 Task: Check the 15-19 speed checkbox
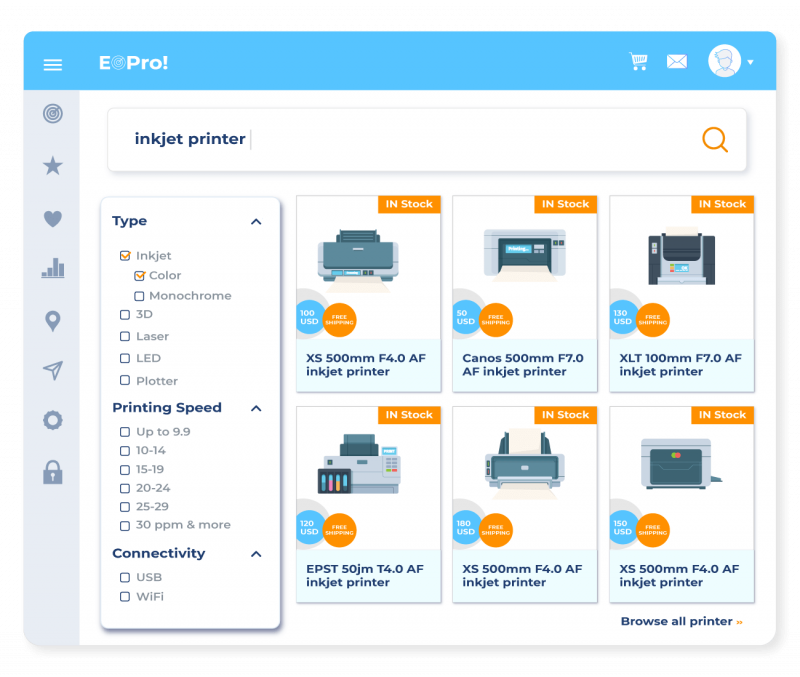[x=124, y=469]
